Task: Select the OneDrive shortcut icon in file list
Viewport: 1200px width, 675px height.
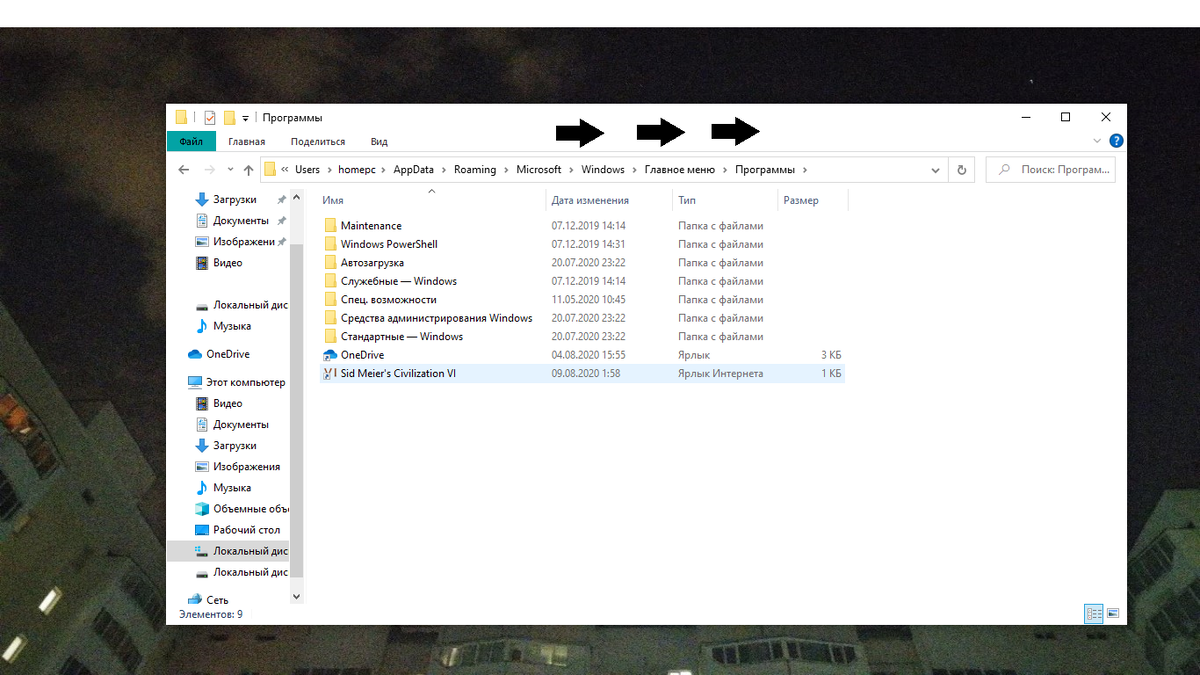Action: pos(331,355)
